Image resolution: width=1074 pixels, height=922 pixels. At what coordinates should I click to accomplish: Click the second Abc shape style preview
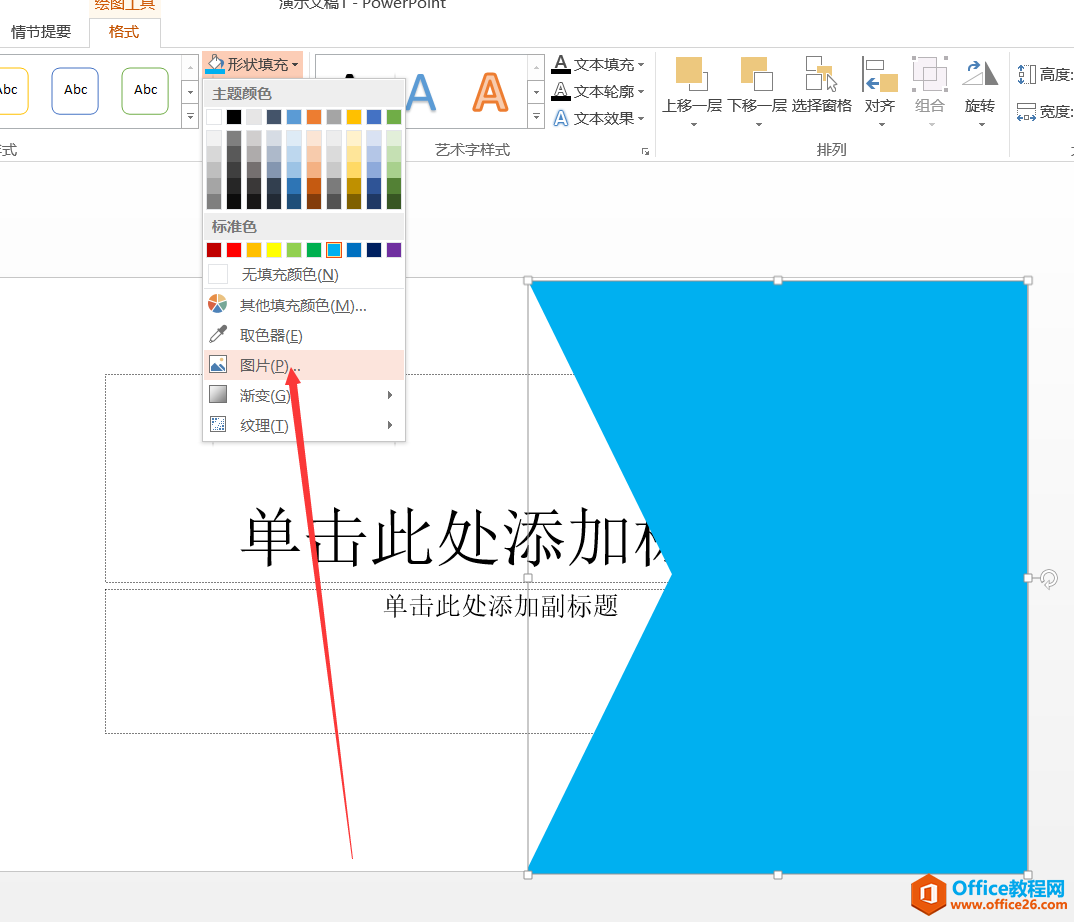[75, 90]
